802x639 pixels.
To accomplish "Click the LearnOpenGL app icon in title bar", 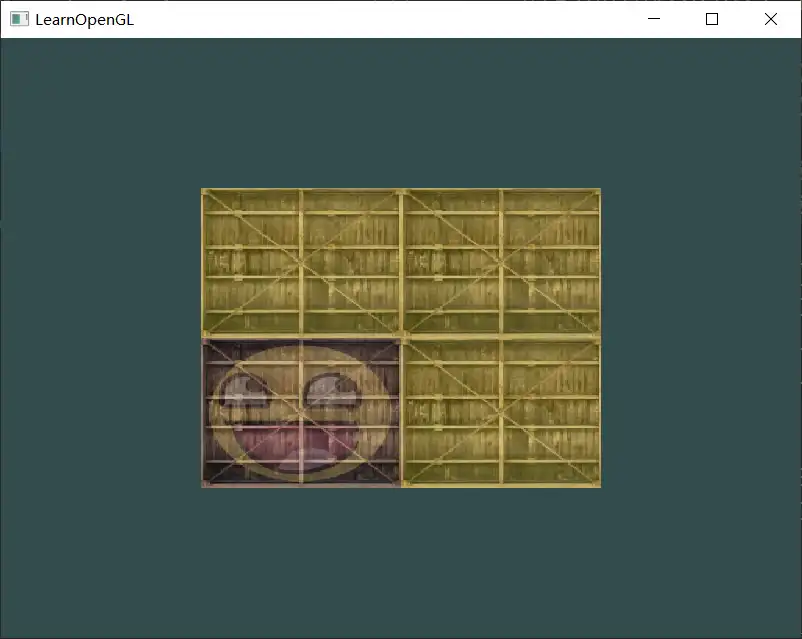I will coord(18,19).
